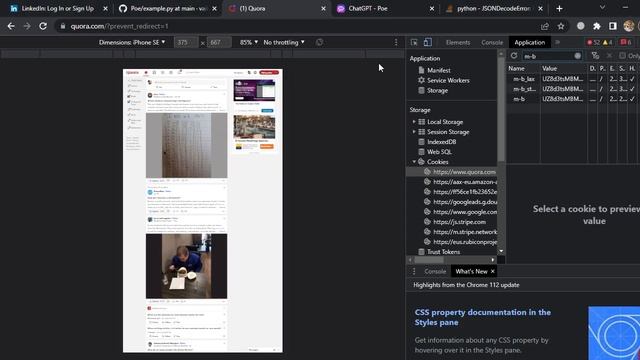Select the m-b cookie row name
The width and height of the screenshot is (640, 360).
[x=519, y=99]
